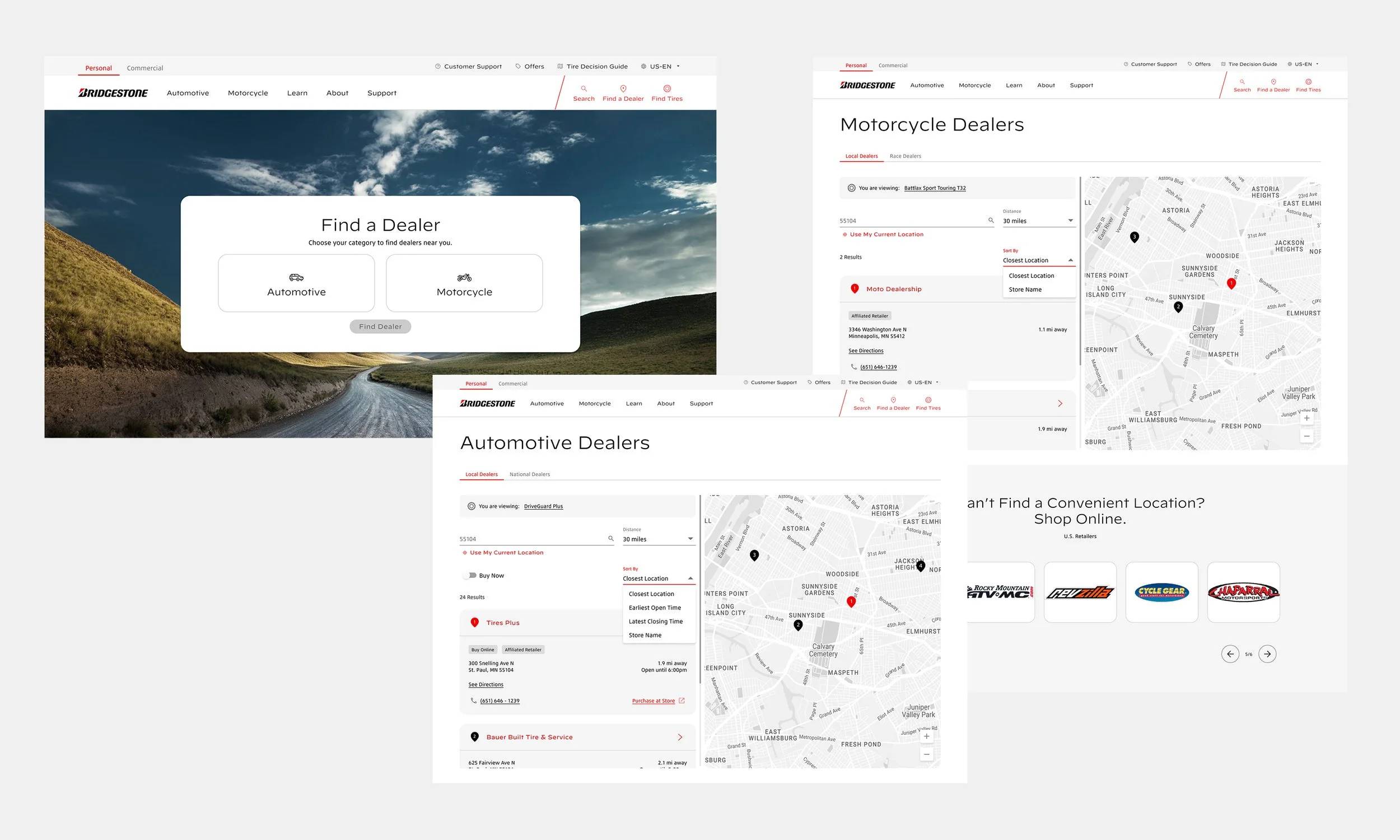Choose Earliest Open Time sort option
1400x840 pixels.
click(655, 608)
